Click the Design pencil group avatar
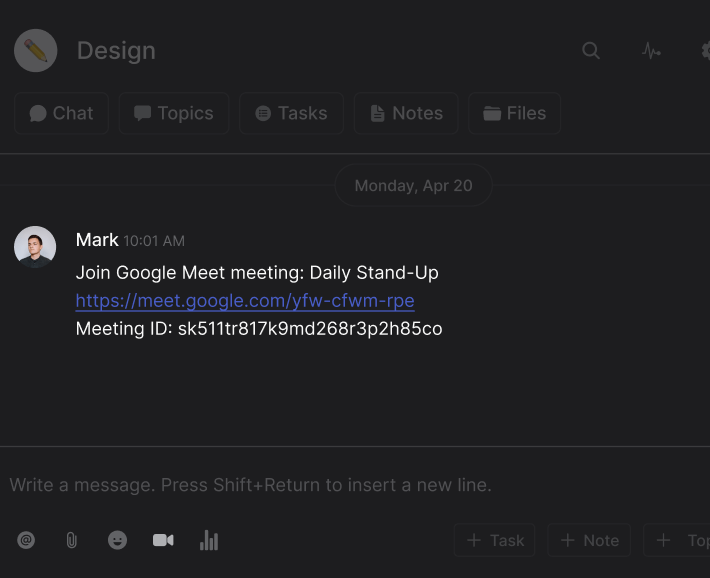 (35, 50)
